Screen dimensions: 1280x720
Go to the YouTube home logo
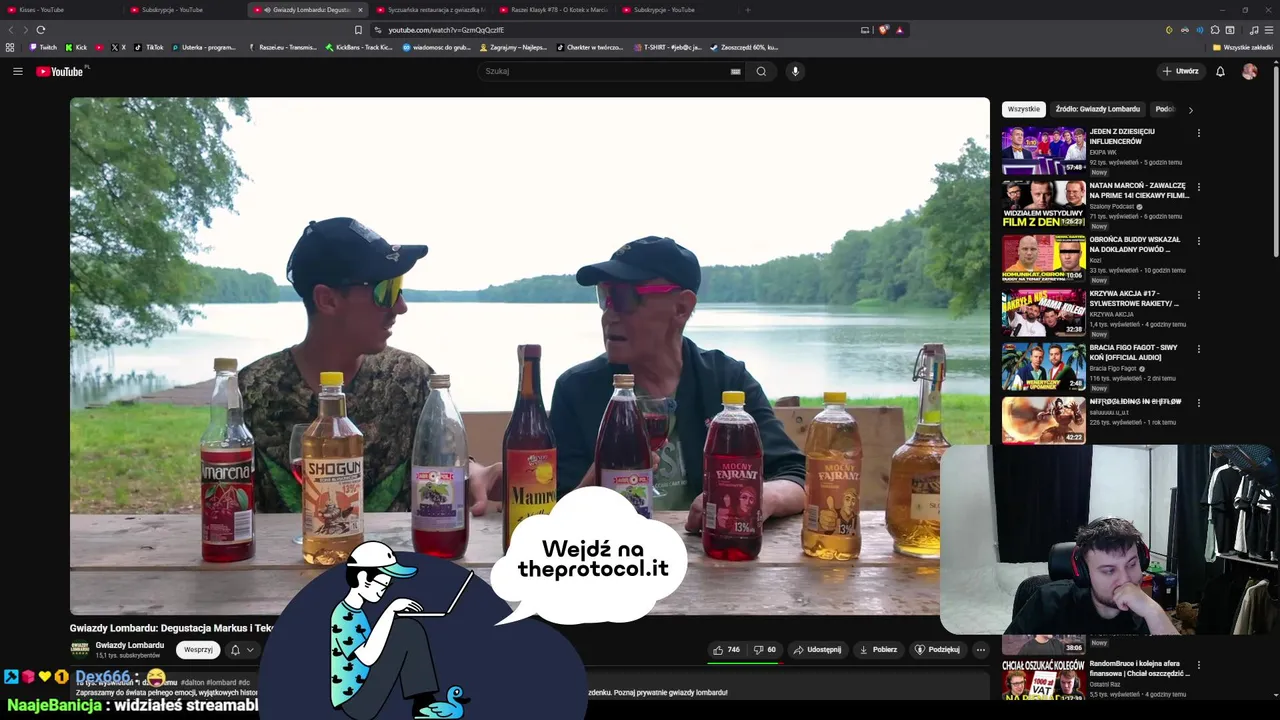point(62,71)
